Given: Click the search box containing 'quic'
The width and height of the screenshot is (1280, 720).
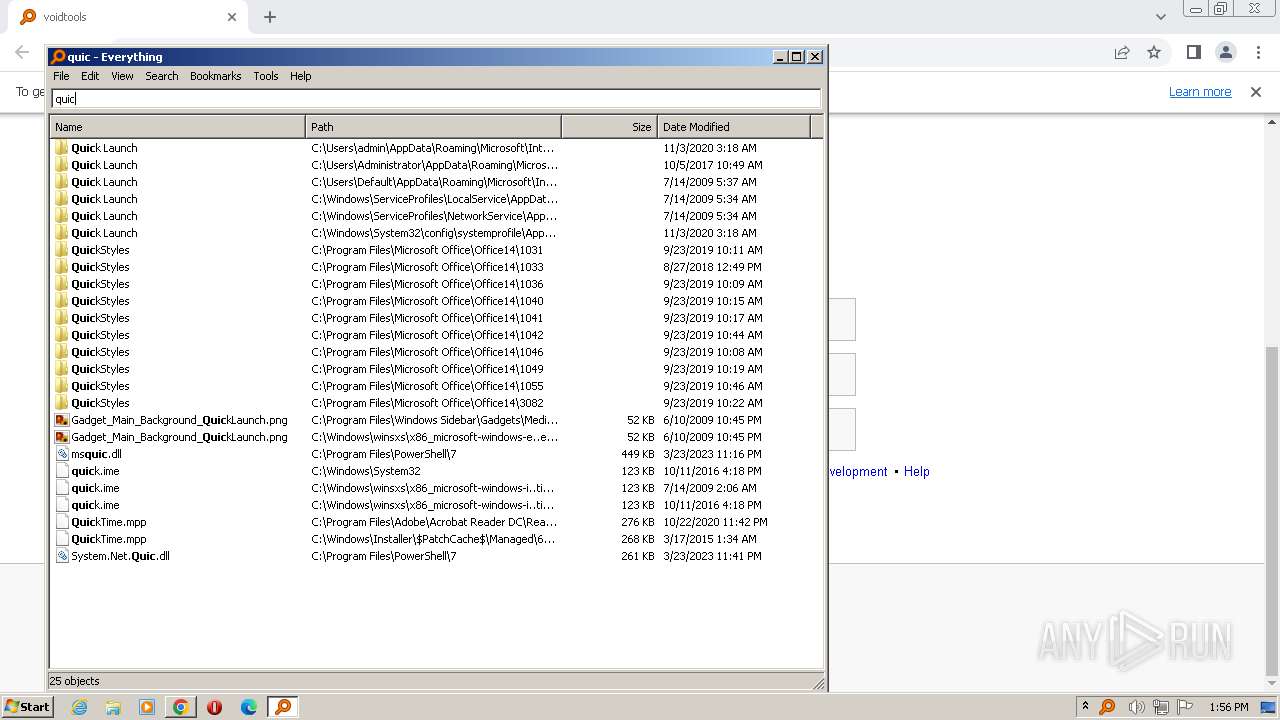Looking at the screenshot, I should click(x=436, y=98).
